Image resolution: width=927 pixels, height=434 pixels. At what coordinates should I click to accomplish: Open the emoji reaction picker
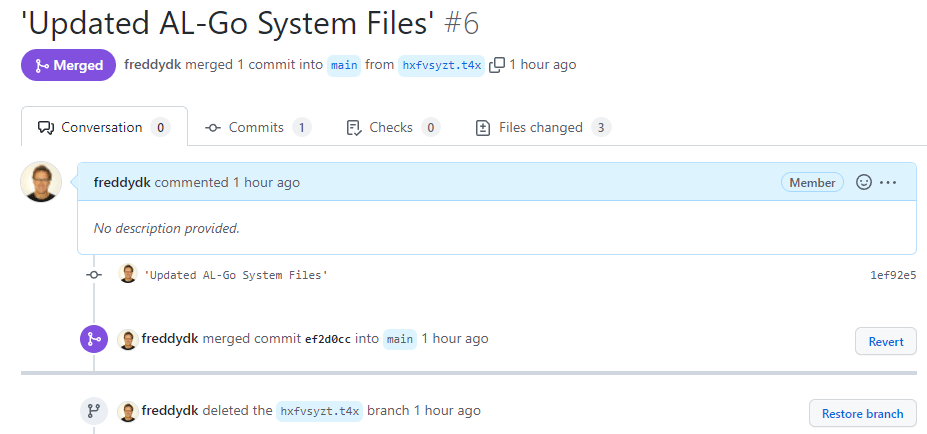coord(864,183)
